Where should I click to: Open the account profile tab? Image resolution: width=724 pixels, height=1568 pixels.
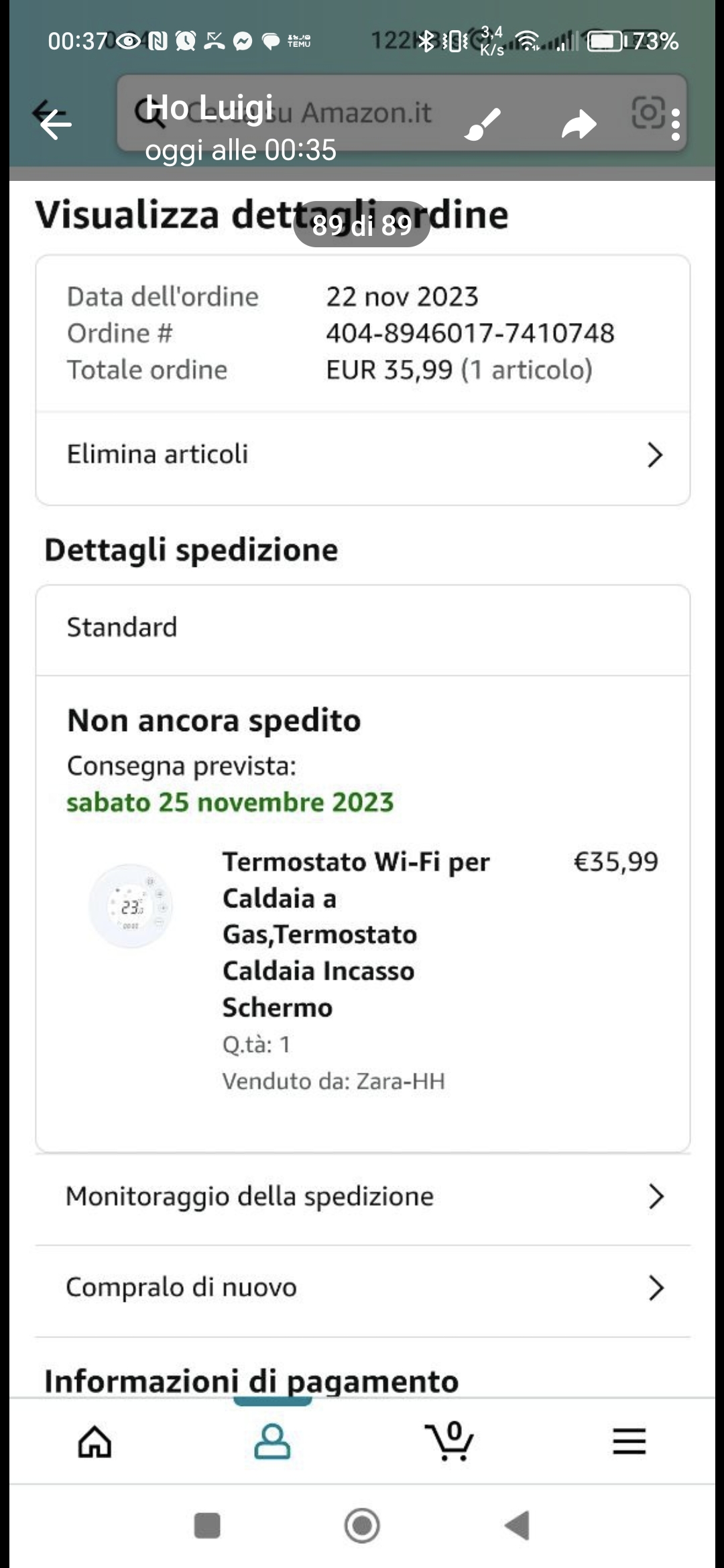(x=272, y=1442)
